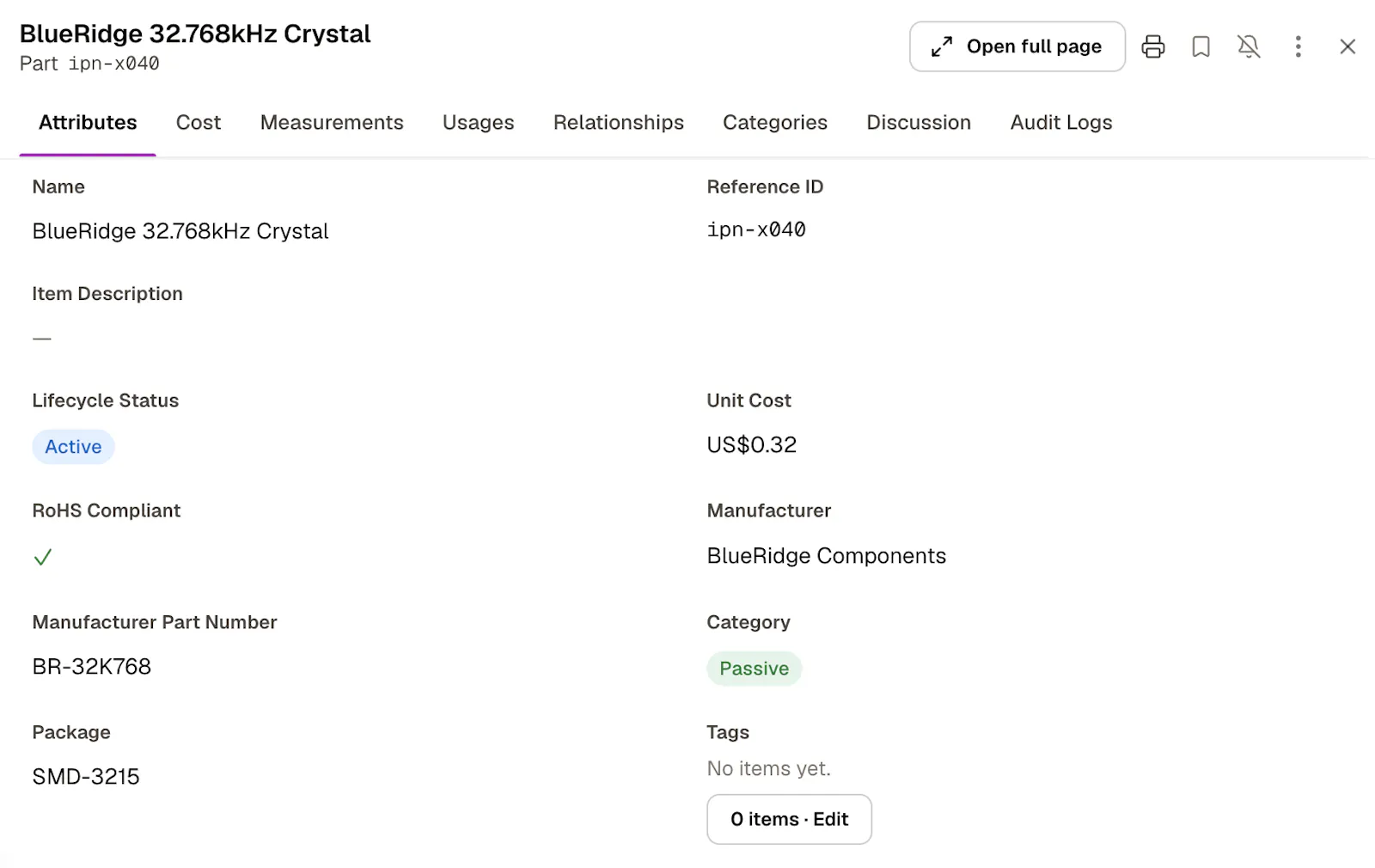Click the Active lifecycle status badge

click(x=73, y=447)
